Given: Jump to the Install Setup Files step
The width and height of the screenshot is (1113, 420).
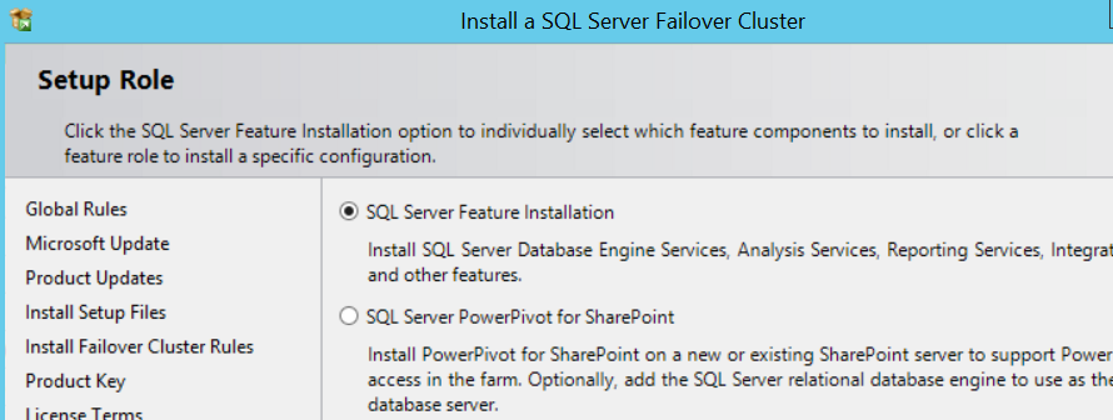Looking at the screenshot, I should click(x=95, y=312).
